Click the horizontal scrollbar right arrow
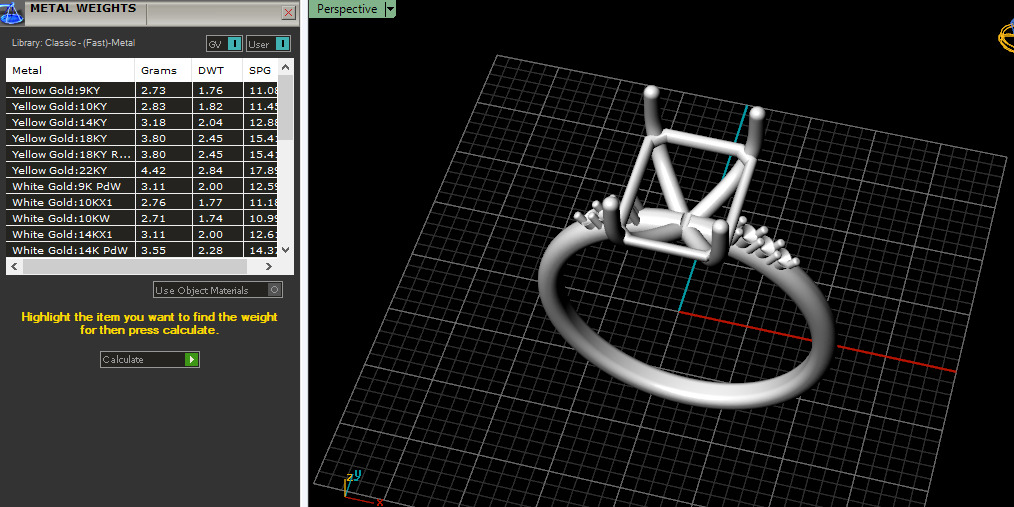This screenshot has height=507, width=1014. (x=270, y=266)
